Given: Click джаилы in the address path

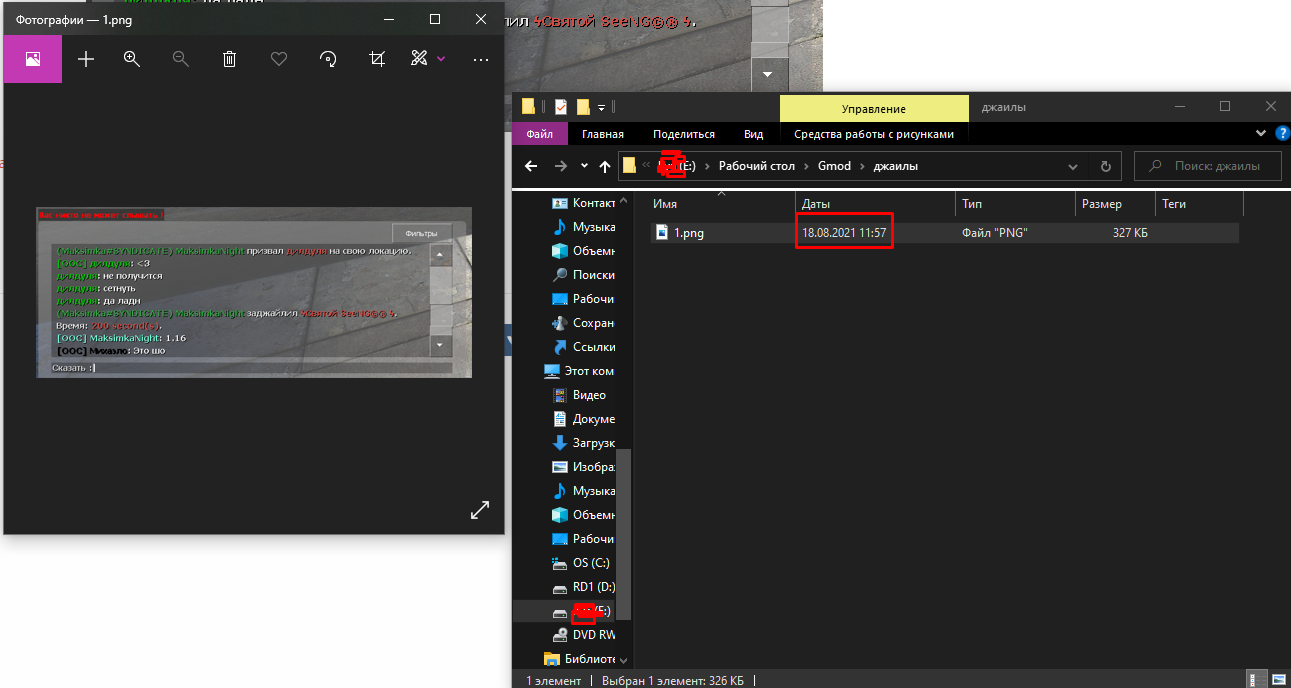Looking at the screenshot, I should pos(895,166).
